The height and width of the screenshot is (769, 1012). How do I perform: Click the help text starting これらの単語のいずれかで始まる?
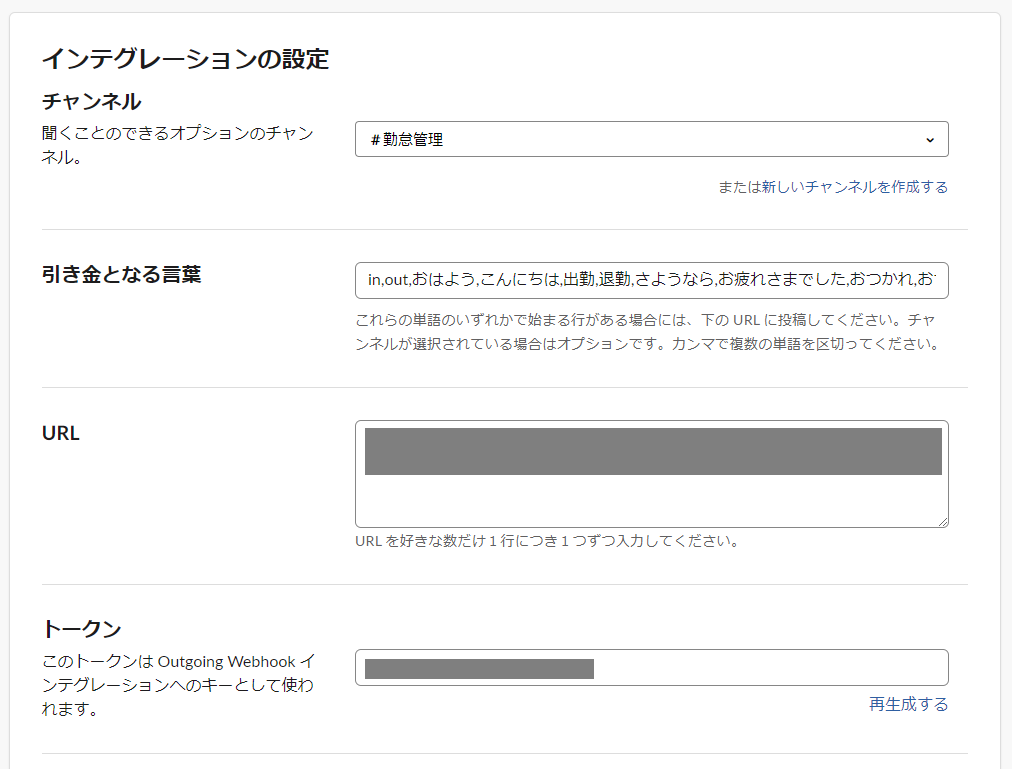click(647, 332)
